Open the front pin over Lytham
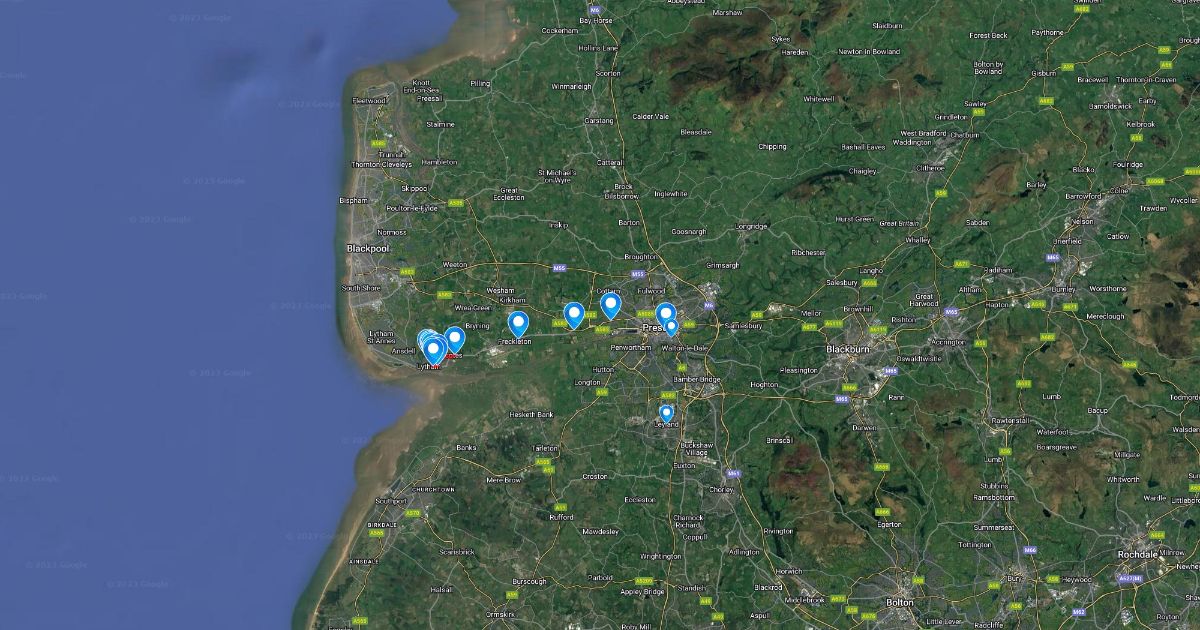This screenshot has height=630, width=1200. coord(433,350)
